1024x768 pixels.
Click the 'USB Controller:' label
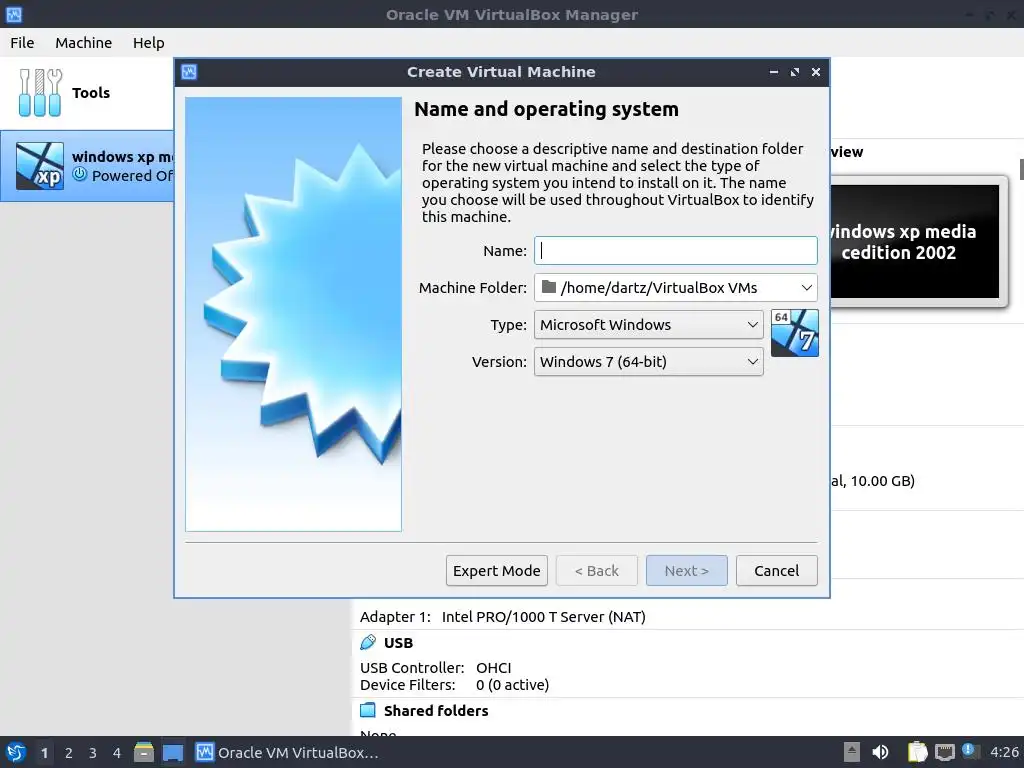[412, 667]
